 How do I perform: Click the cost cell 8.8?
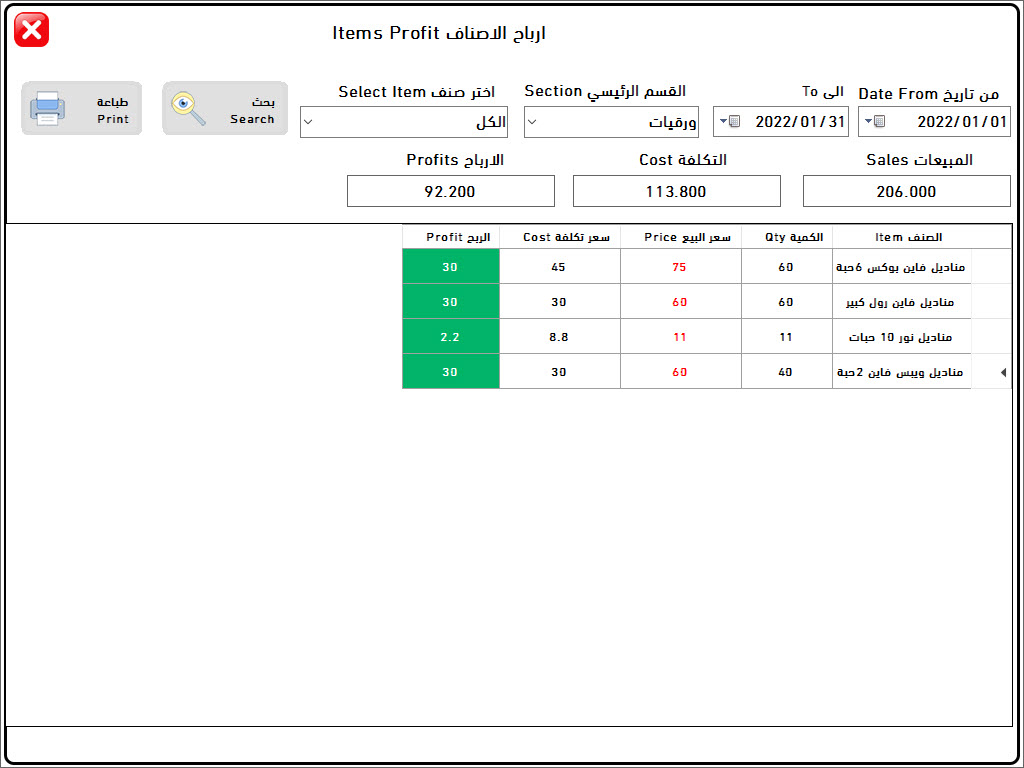click(x=560, y=337)
